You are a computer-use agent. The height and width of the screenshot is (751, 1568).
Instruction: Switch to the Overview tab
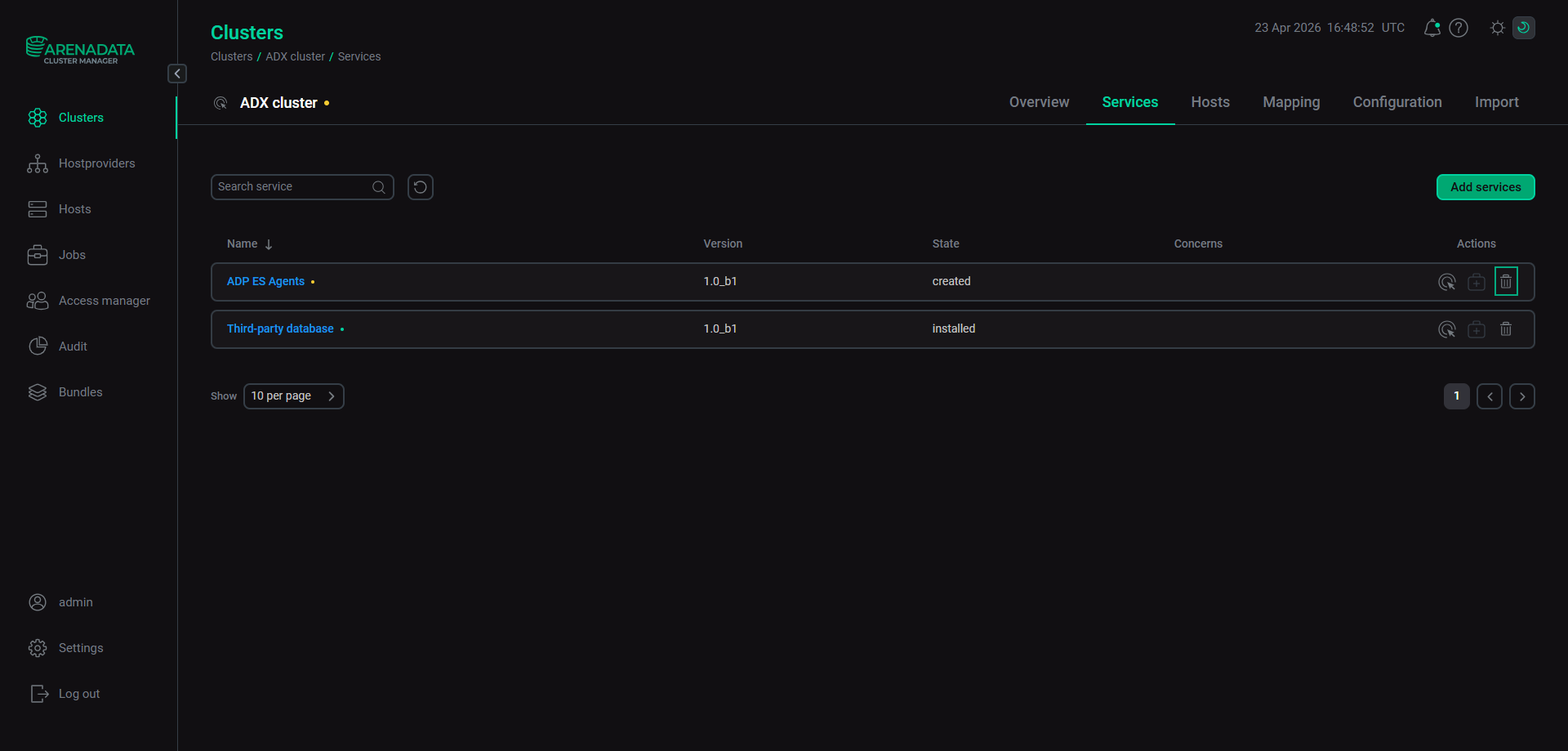(1039, 102)
